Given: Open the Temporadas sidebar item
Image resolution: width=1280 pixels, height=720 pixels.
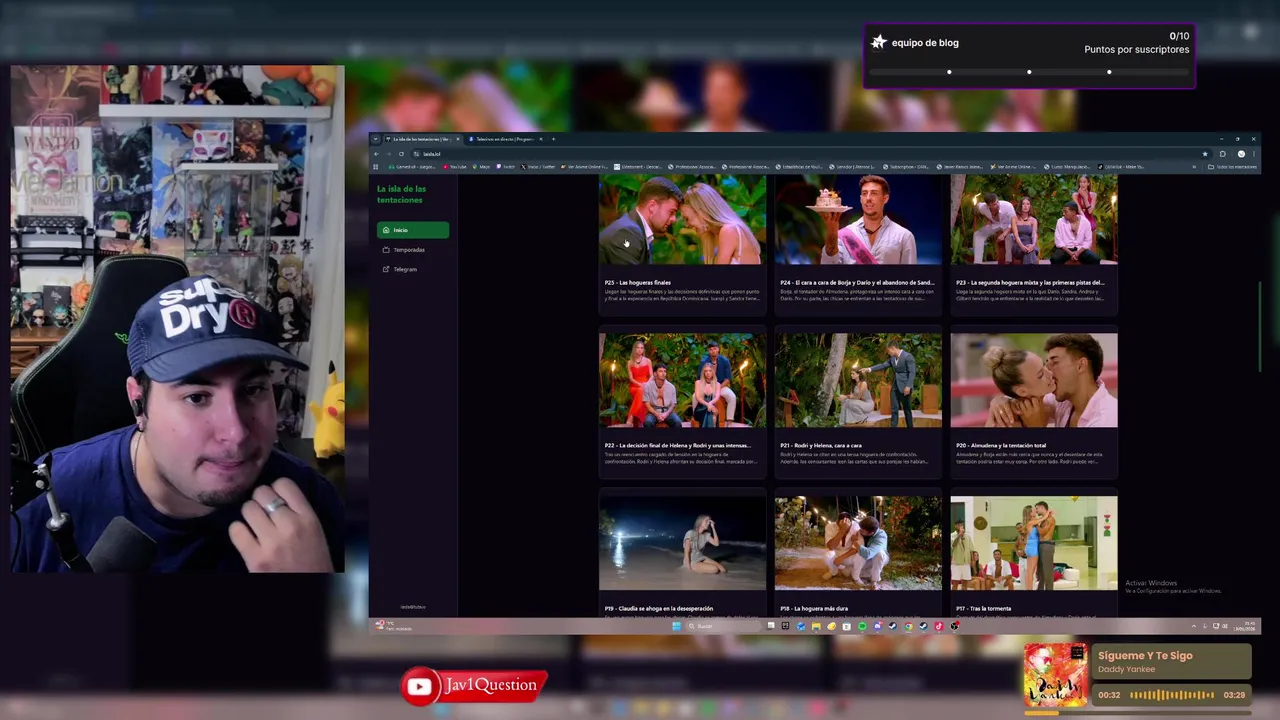Looking at the screenshot, I should coord(412,250).
